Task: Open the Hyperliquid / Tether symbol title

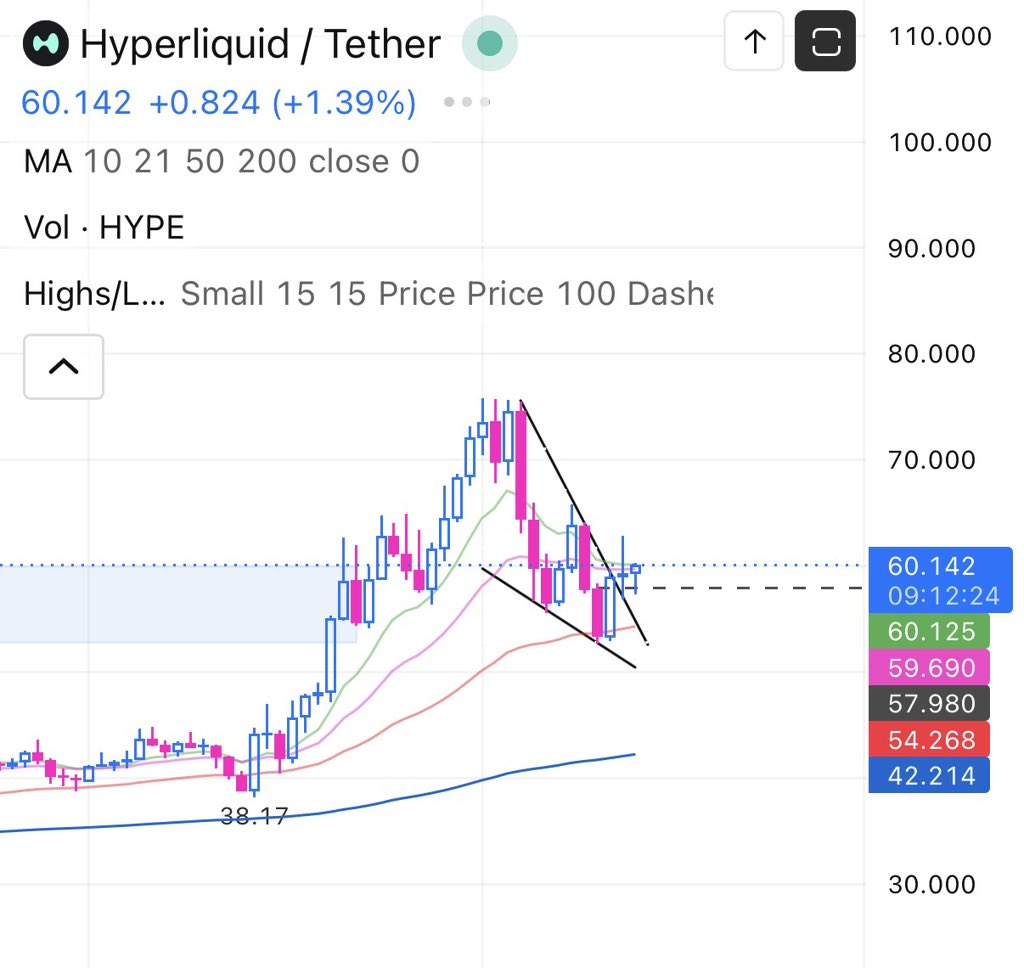Action: coord(260,44)
